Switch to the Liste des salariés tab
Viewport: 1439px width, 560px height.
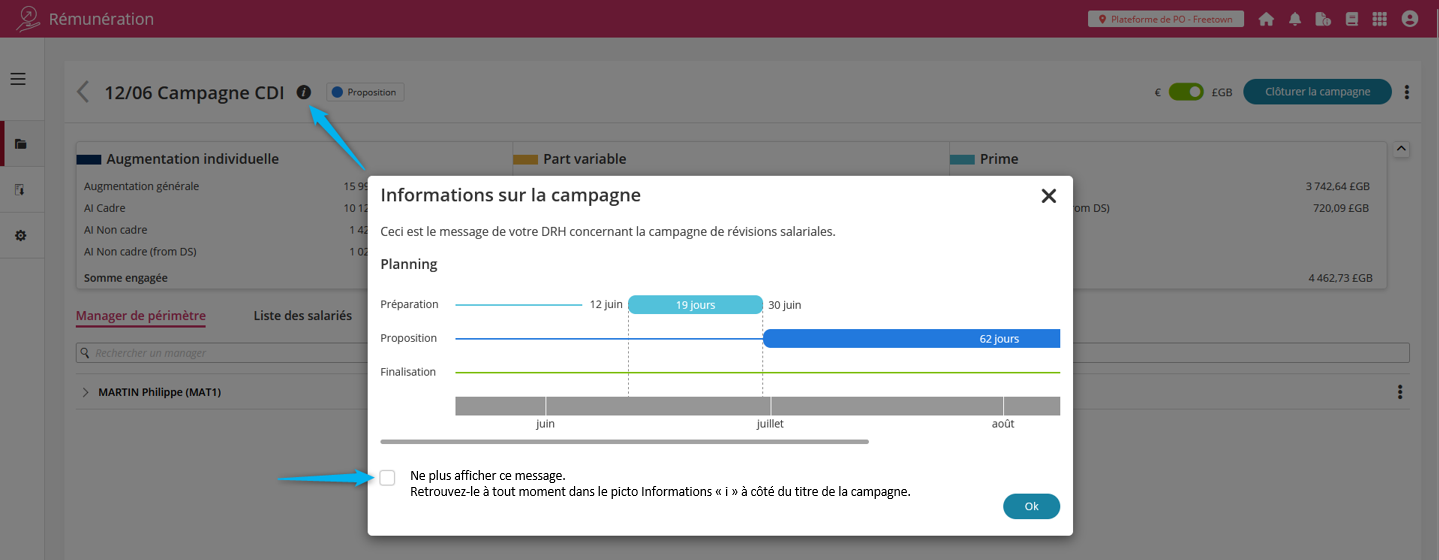coord(303,316)
